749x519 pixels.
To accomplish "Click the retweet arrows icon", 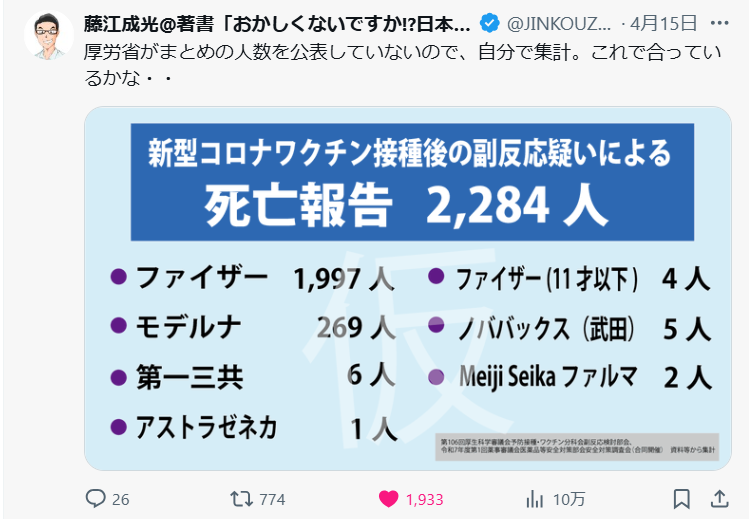I will (x=242, y=498).
